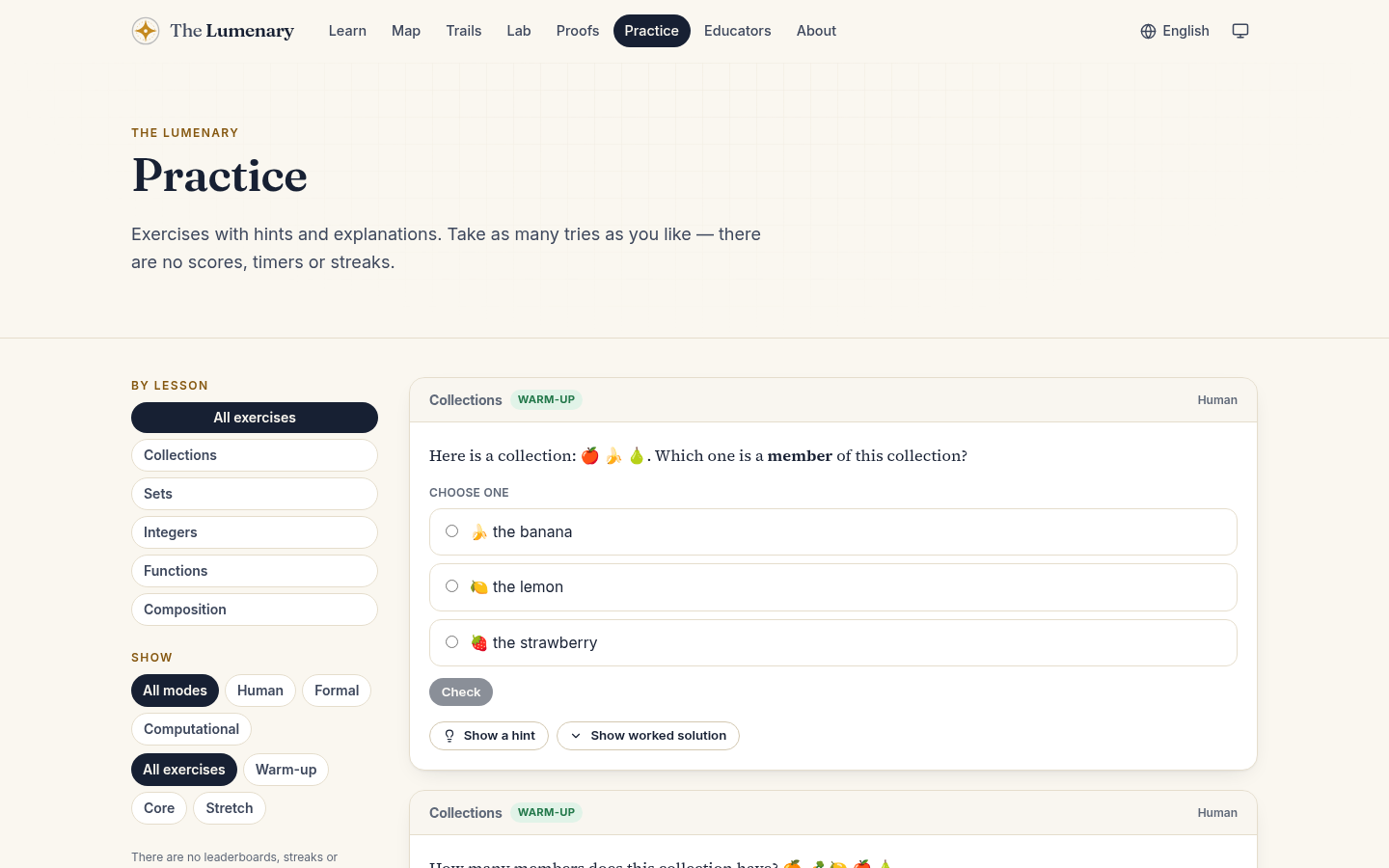Select the All modes filter chip
Screen dimensions: 1389x868
[x=175, y=691]
